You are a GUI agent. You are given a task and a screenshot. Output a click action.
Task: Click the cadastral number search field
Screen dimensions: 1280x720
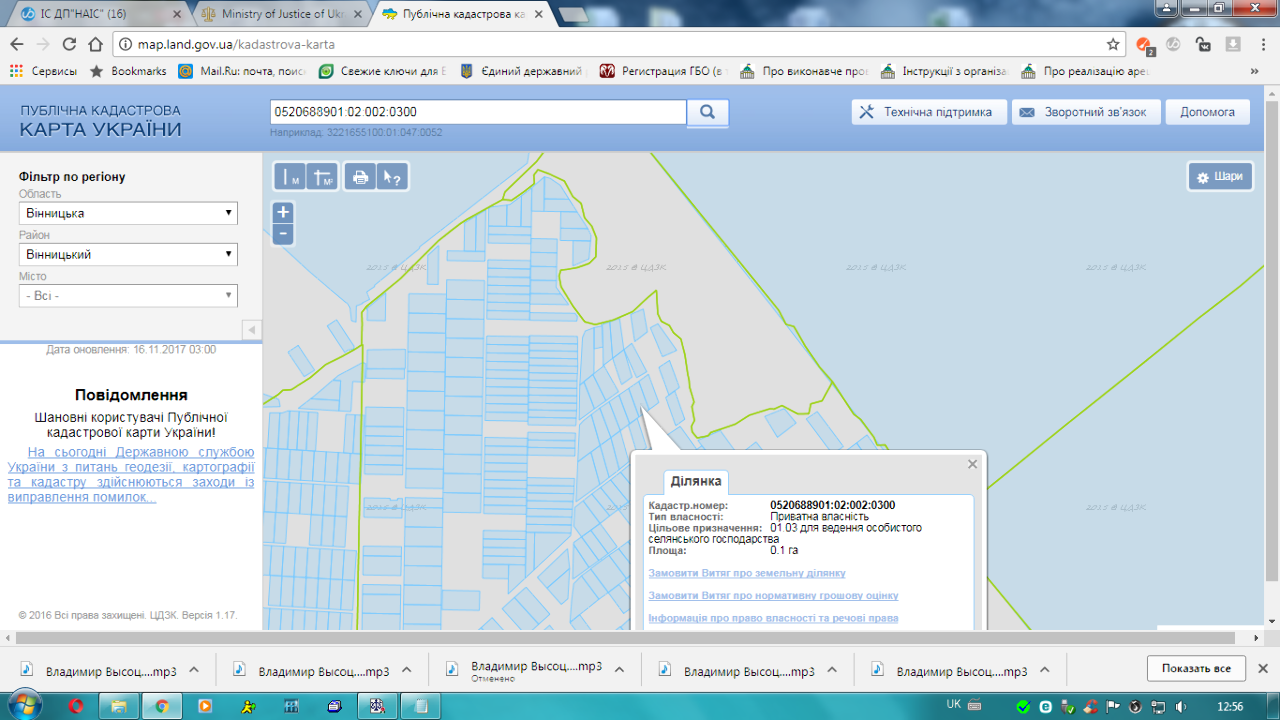[x=478, y=112]
